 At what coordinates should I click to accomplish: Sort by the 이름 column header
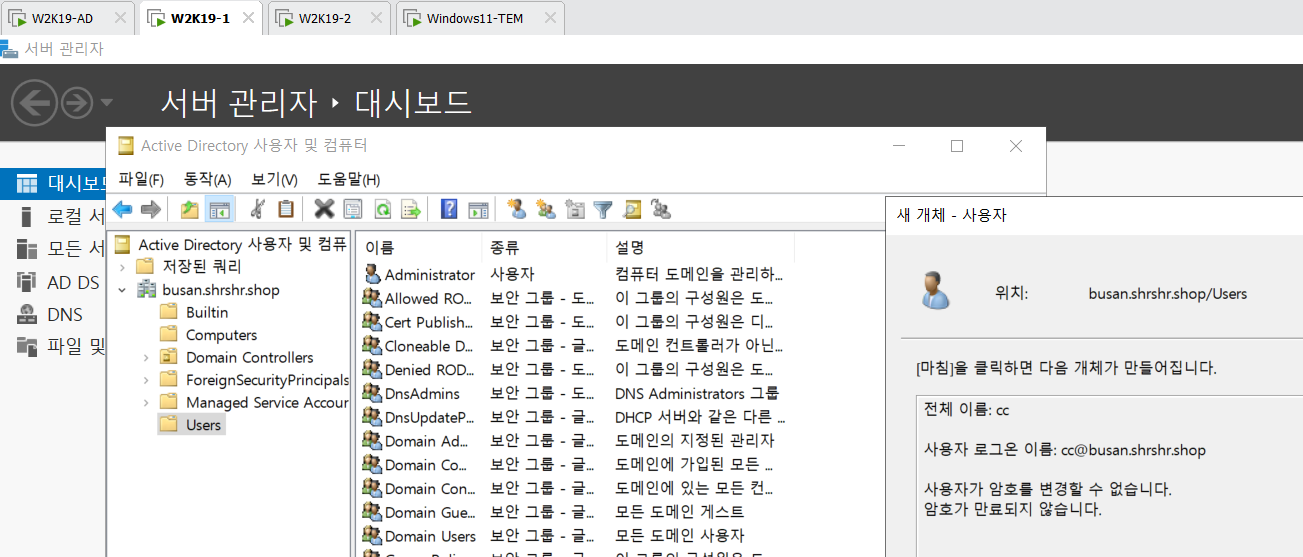click(x=419, y=246)
